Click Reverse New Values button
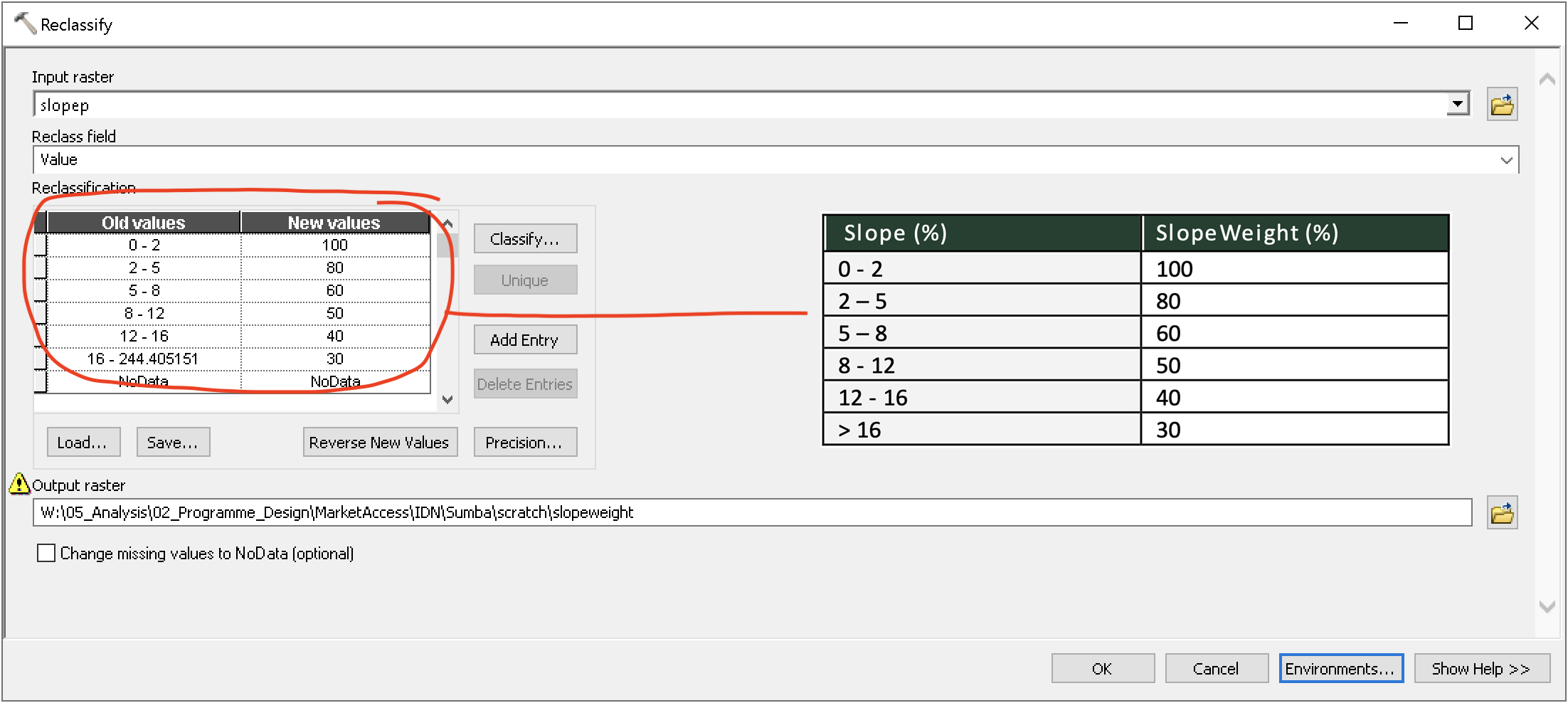 pos(379,443)
